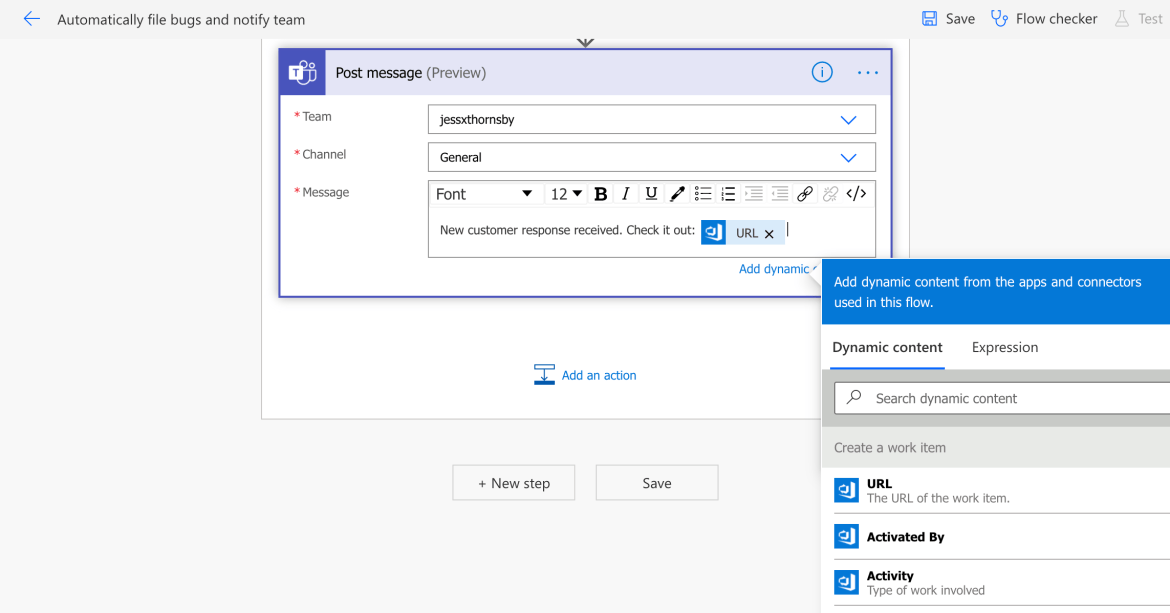Open the Font family dropdown
The height and width of the screenshot is (613, 1170).
click(x=485, y=194)
